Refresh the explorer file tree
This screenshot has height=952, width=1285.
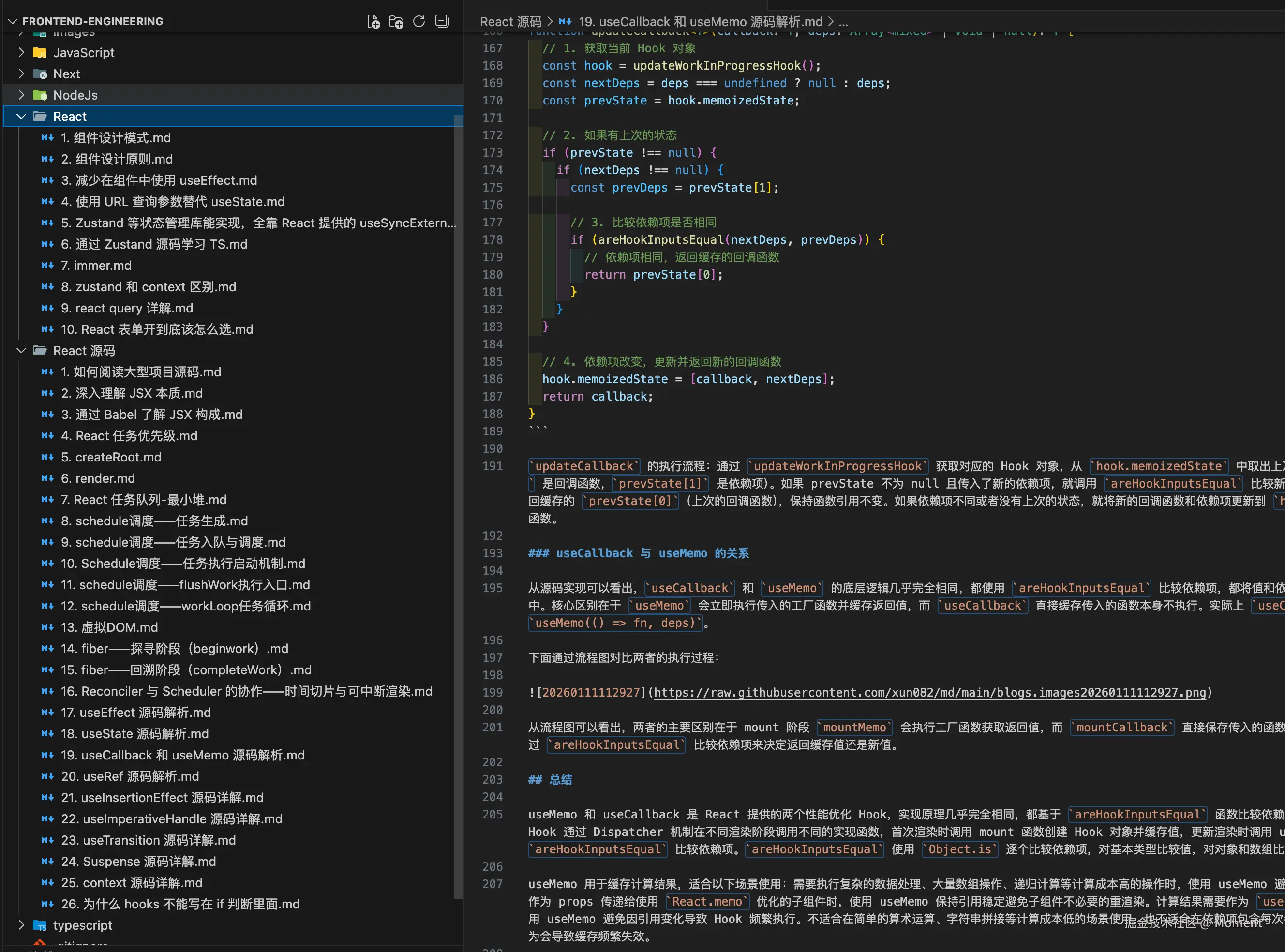[419, 21]
